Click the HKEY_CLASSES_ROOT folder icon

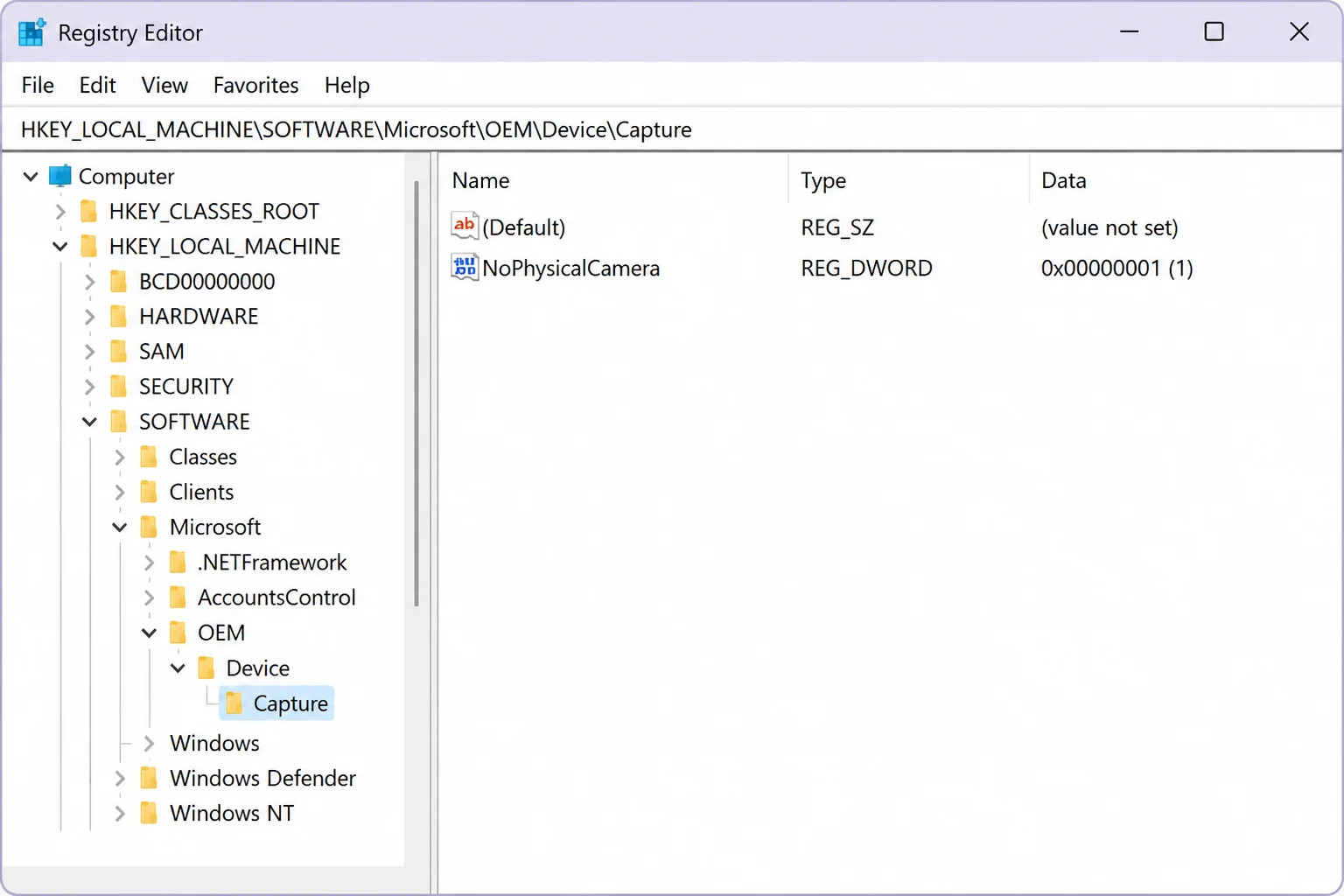(88, 211)
